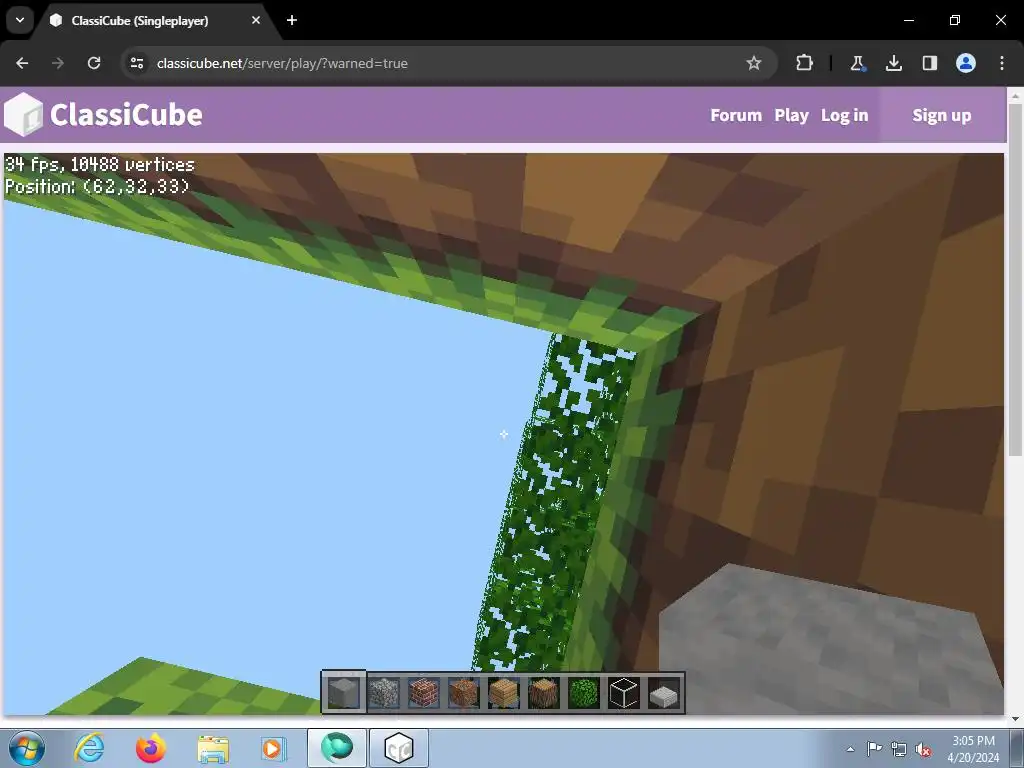Open Chrome Labs flask icon
The height and width of the screenshot is (768, 1024).
click(x=857, y=63)
